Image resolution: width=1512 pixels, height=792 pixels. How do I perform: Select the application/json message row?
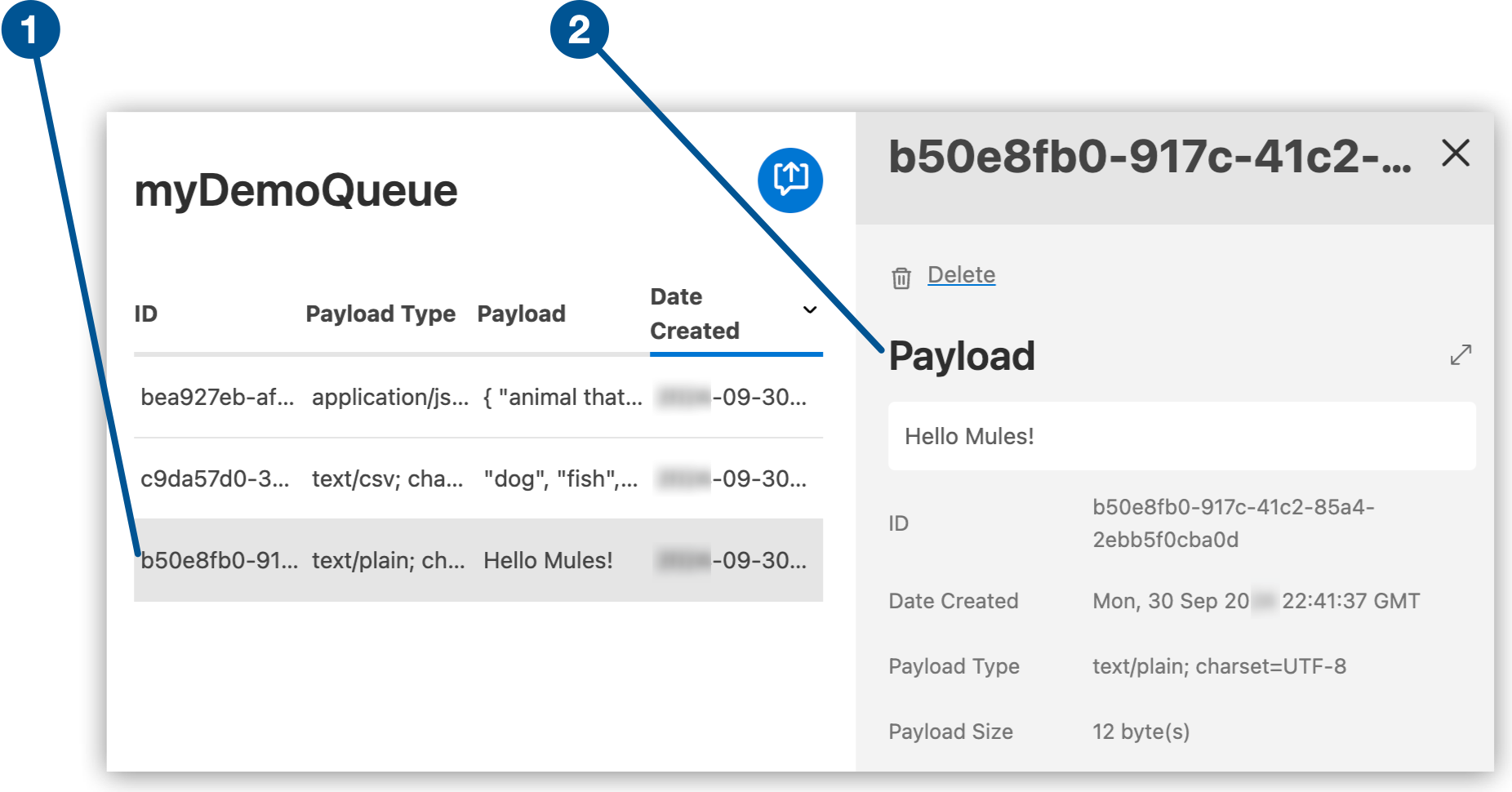tap(478, 398)
